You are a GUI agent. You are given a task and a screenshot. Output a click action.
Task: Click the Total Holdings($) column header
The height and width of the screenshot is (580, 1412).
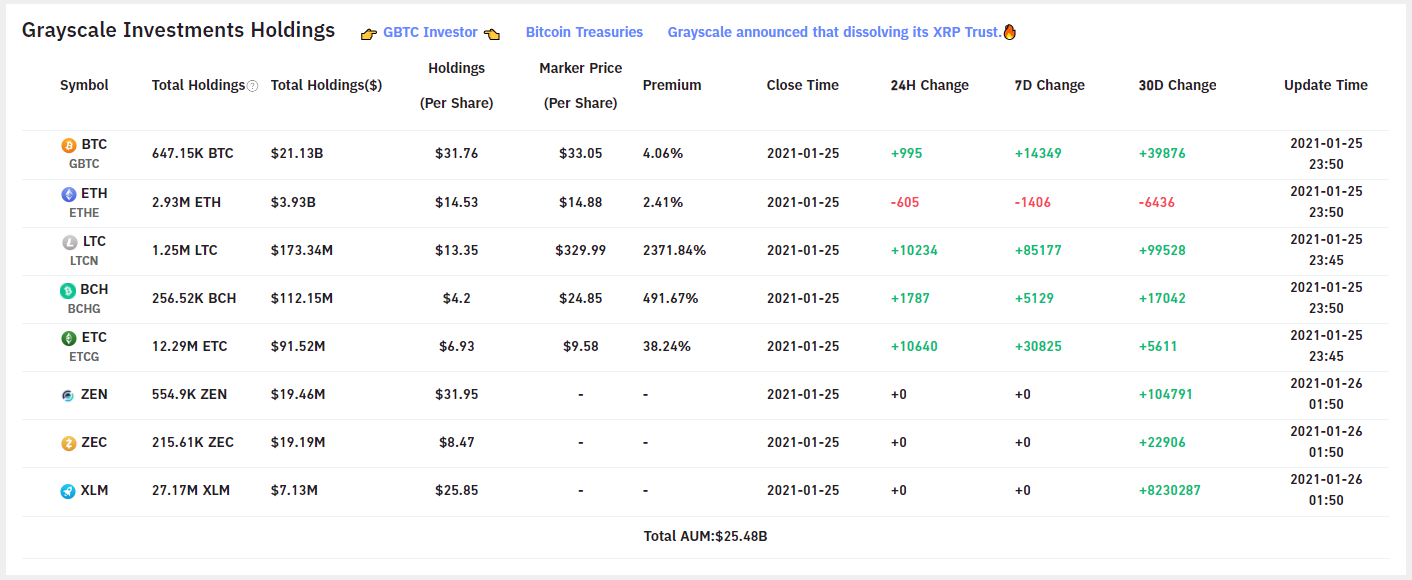point(326,85)
